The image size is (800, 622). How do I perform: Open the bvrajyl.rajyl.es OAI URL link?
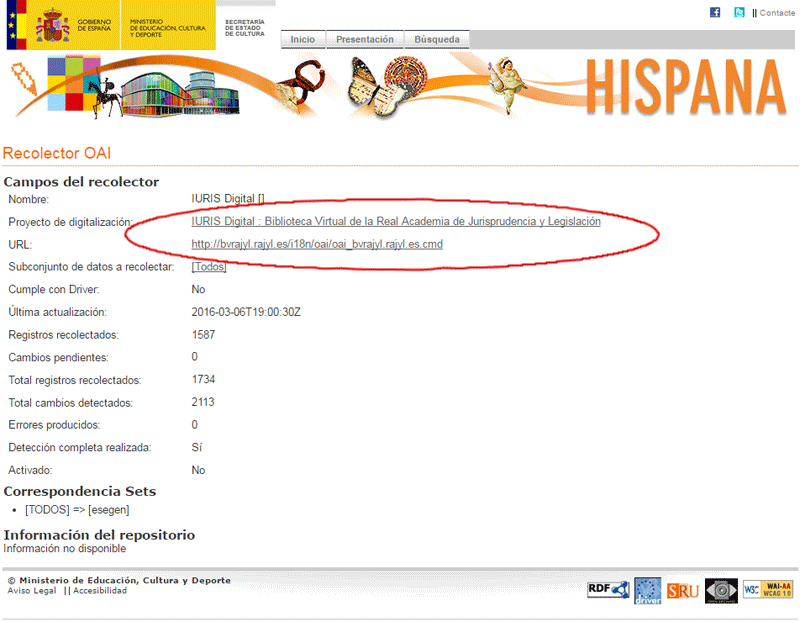tap(317, 244)
